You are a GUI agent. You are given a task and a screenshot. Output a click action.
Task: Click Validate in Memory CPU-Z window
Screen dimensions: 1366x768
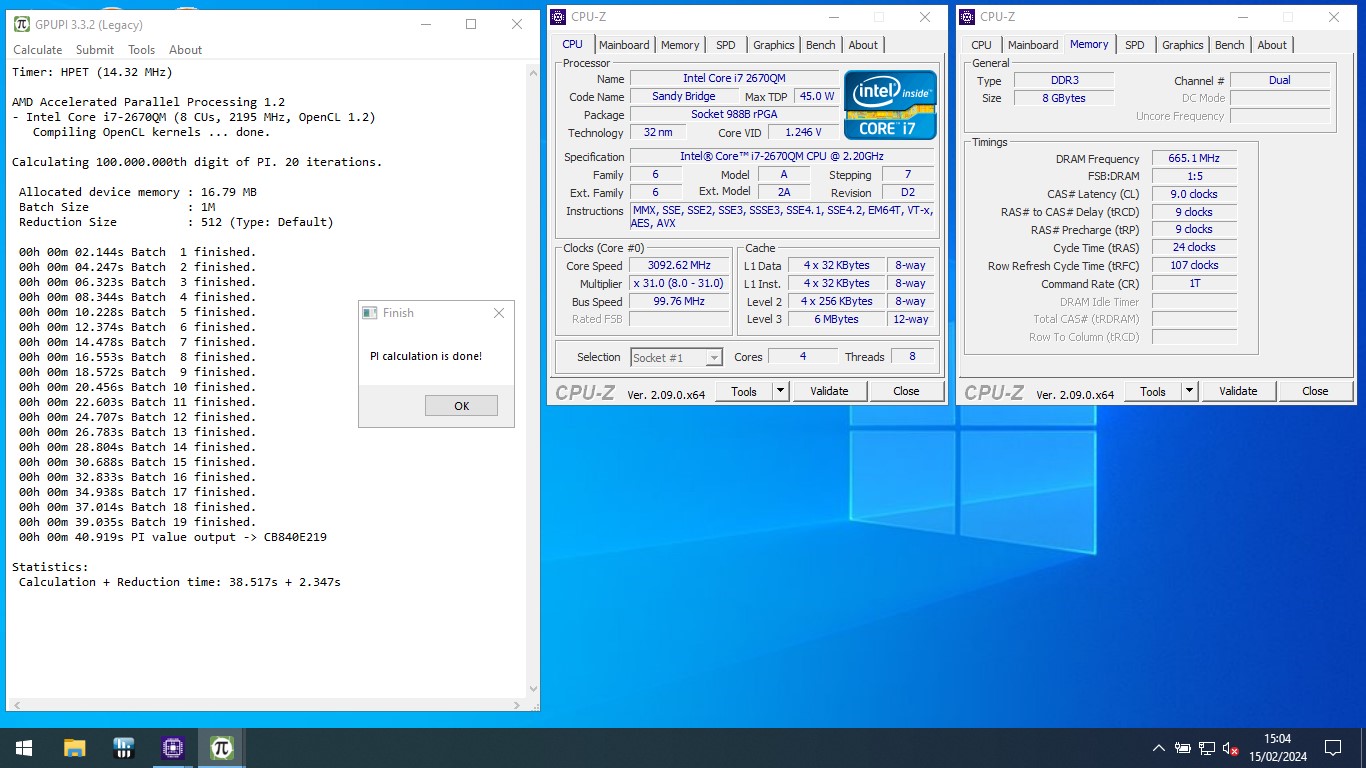[x=1238, y=391]
